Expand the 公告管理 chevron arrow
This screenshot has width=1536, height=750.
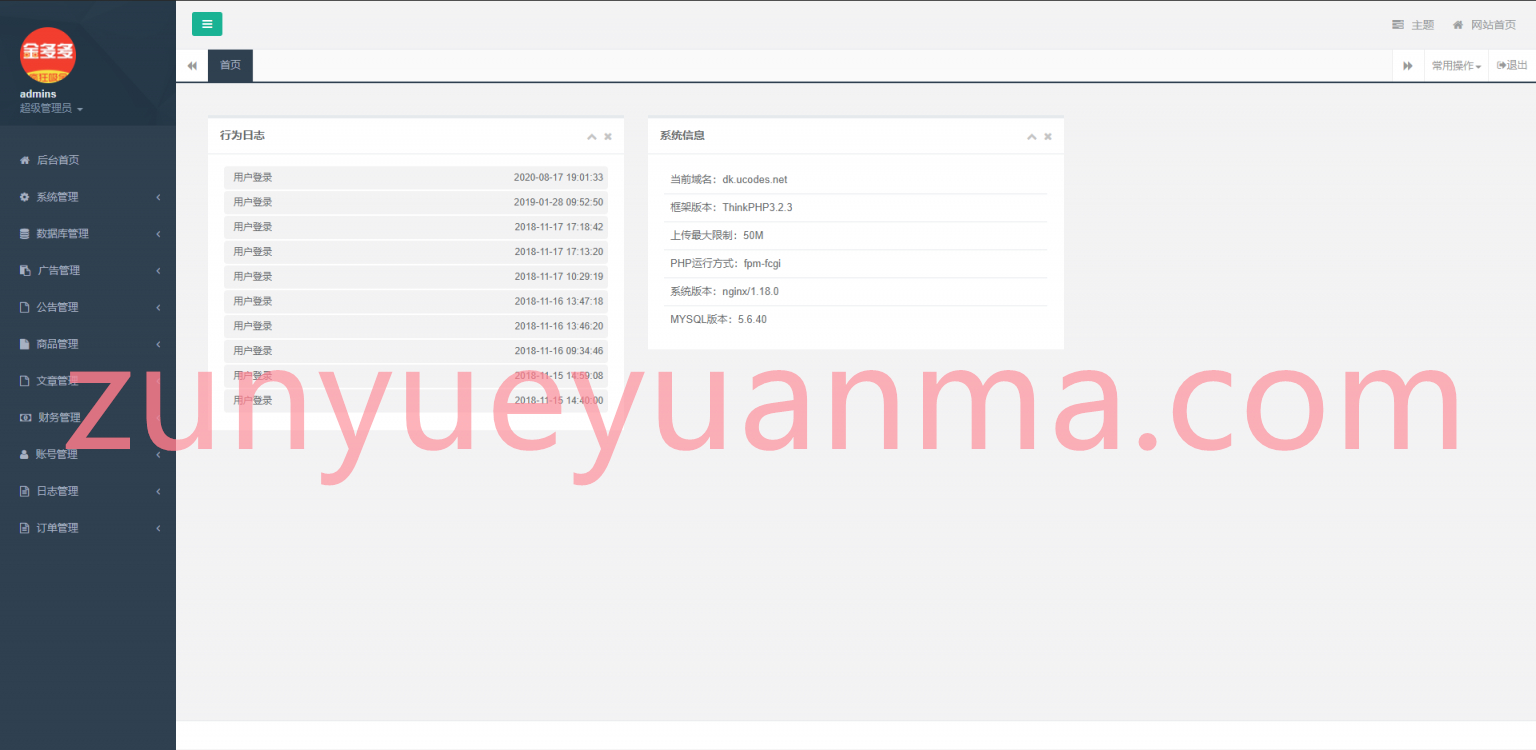point(158,307)
